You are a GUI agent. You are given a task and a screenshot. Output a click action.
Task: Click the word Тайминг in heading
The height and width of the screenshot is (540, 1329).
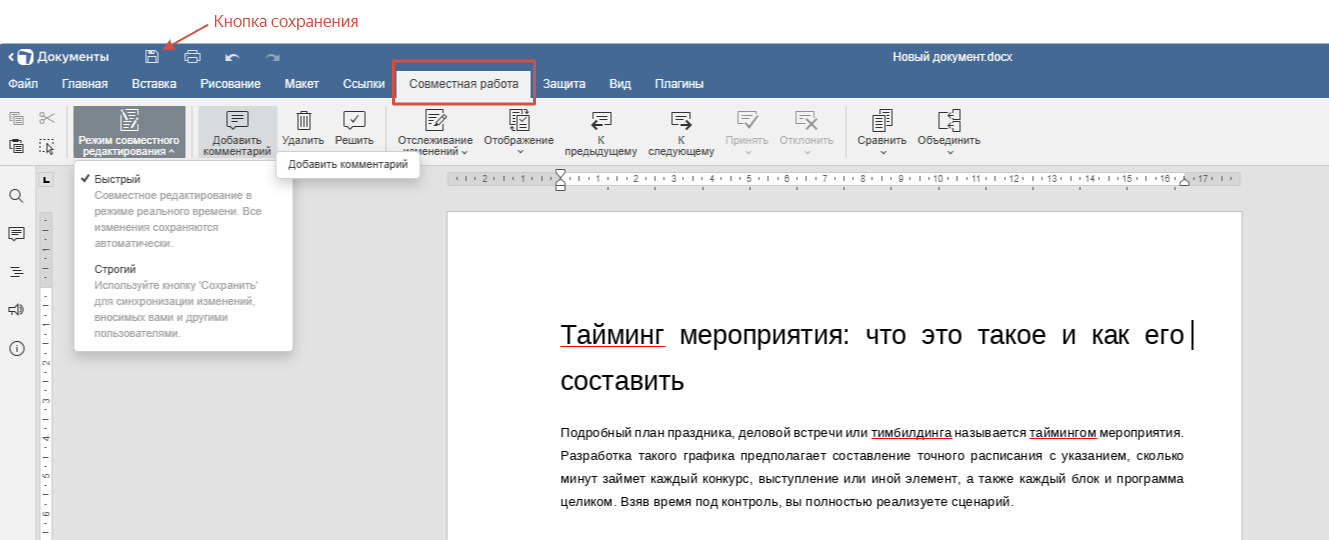pos(612,335)
